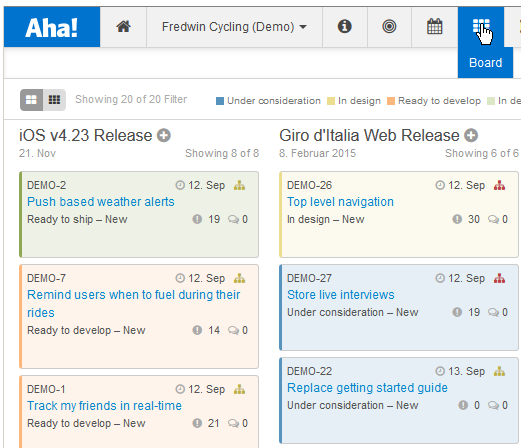Click the Ready to develop orange swatch
Viewport: 521px width, 448px height.
391,101
